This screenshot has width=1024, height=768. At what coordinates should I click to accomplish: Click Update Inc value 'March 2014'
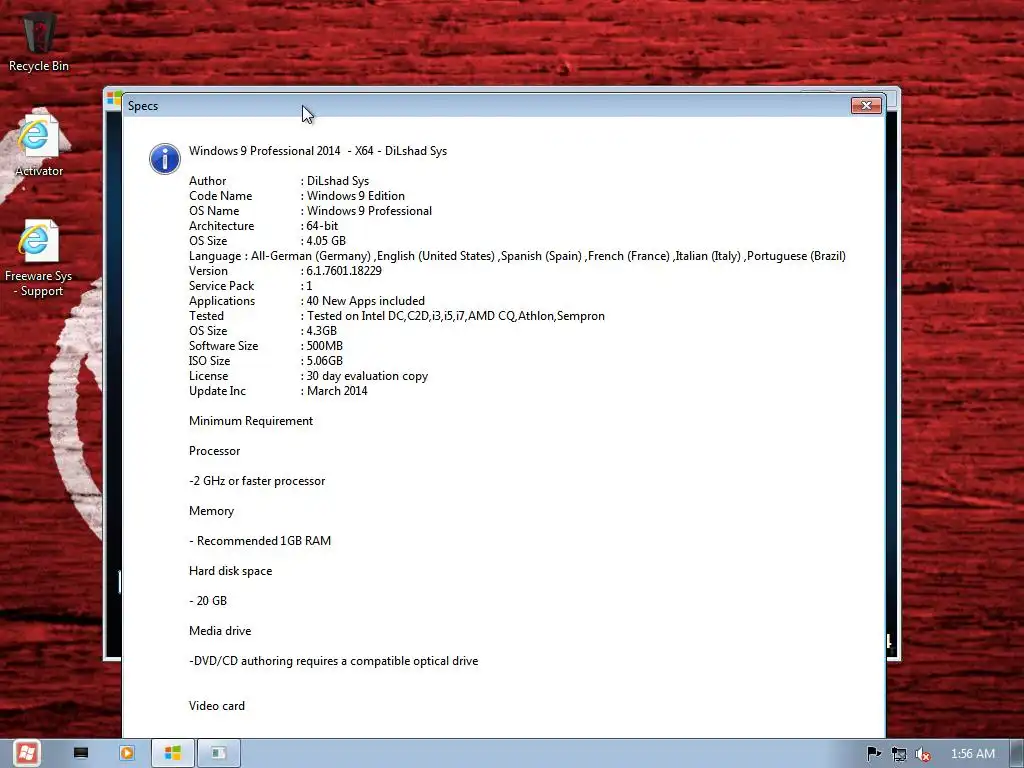click(x=337, y=391)
